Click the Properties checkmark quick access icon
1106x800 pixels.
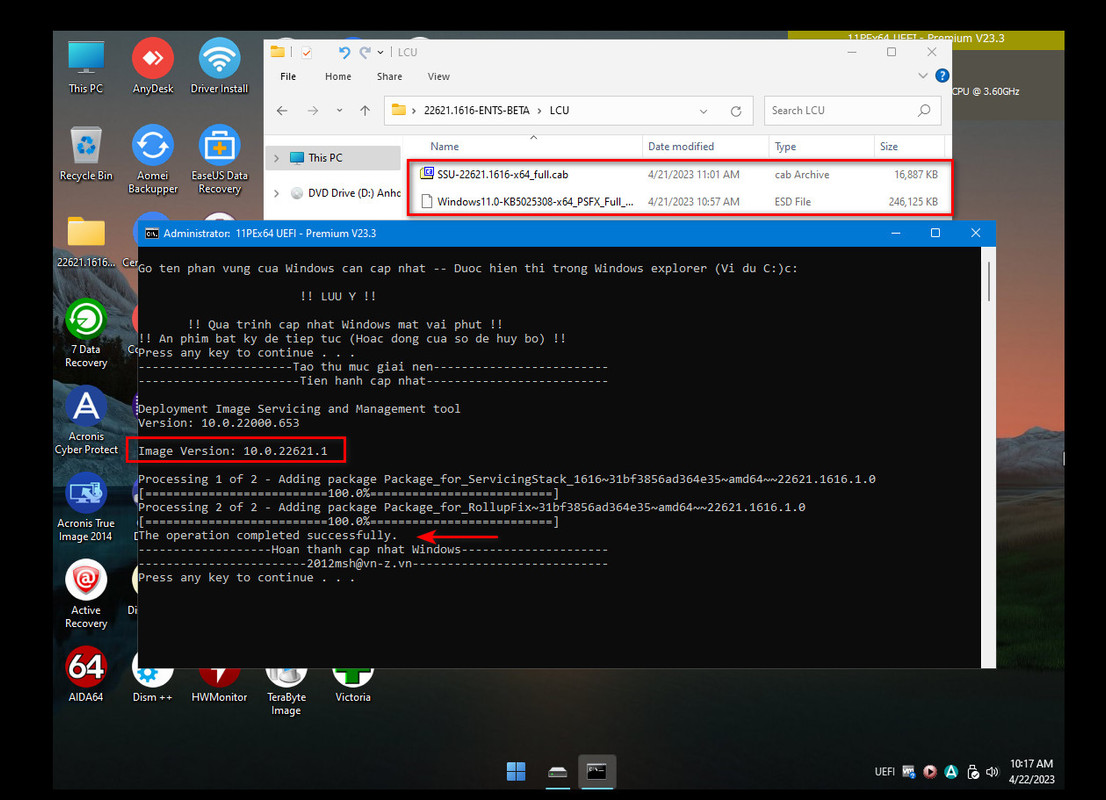307,52
